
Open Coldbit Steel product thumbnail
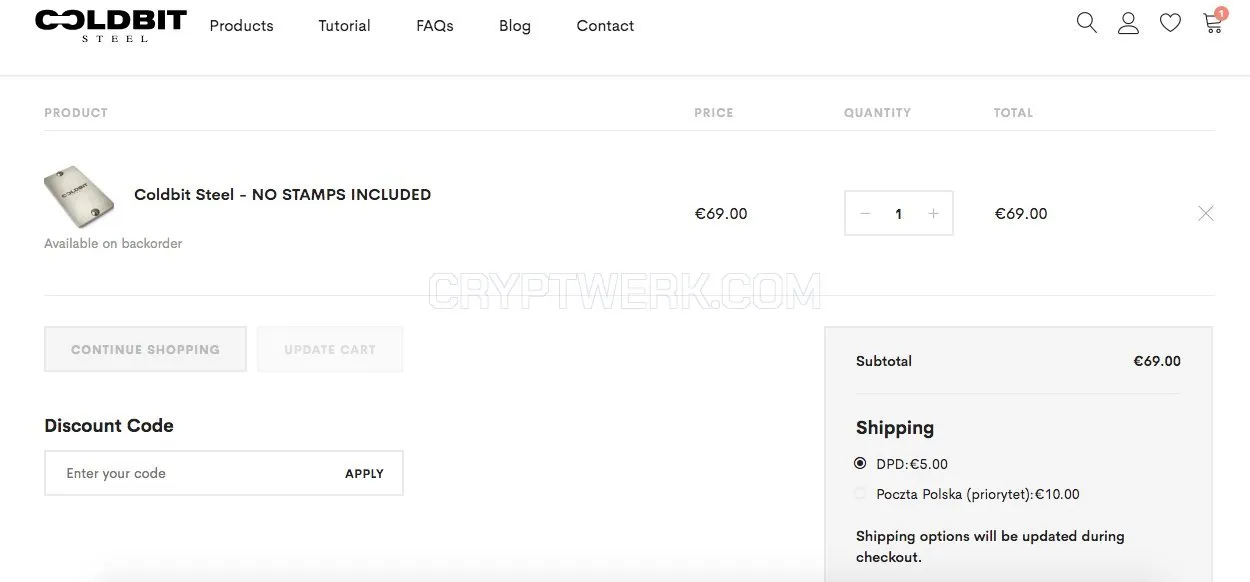79,196
